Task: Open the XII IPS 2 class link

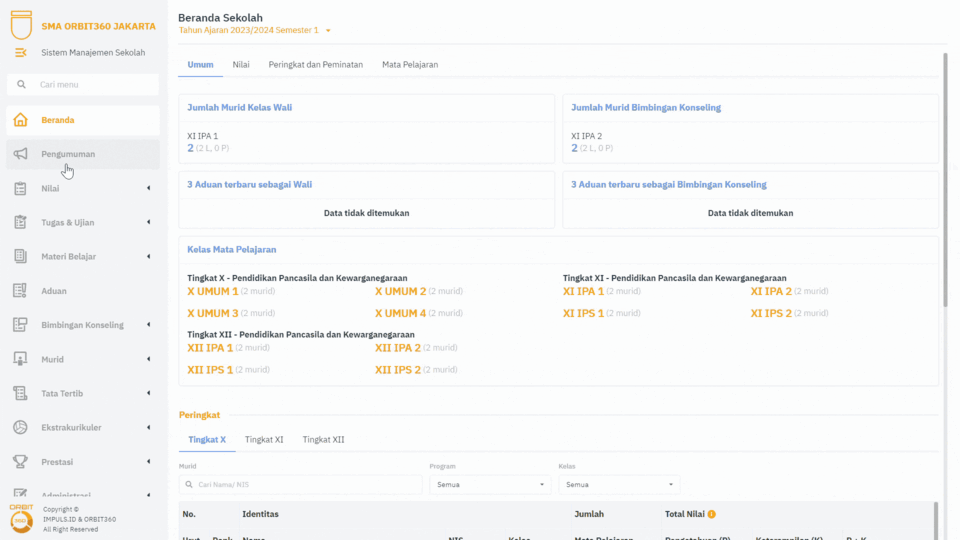Action: coord(397,370)
